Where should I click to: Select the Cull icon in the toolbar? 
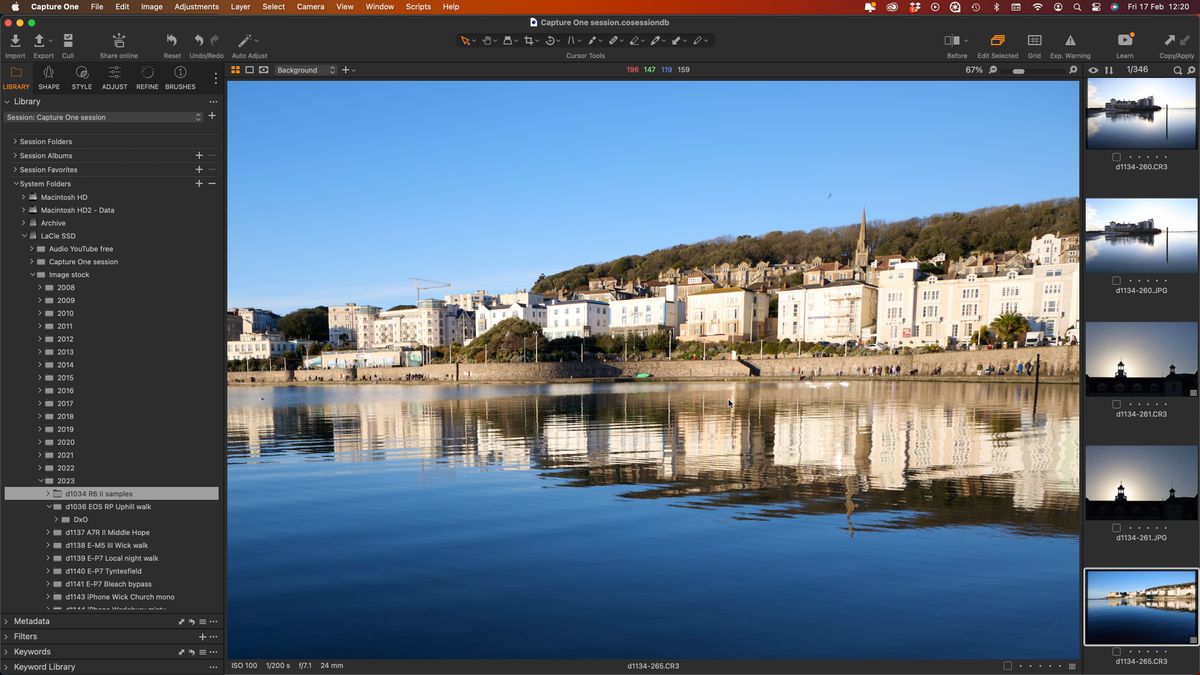click(x=67, y=42)
